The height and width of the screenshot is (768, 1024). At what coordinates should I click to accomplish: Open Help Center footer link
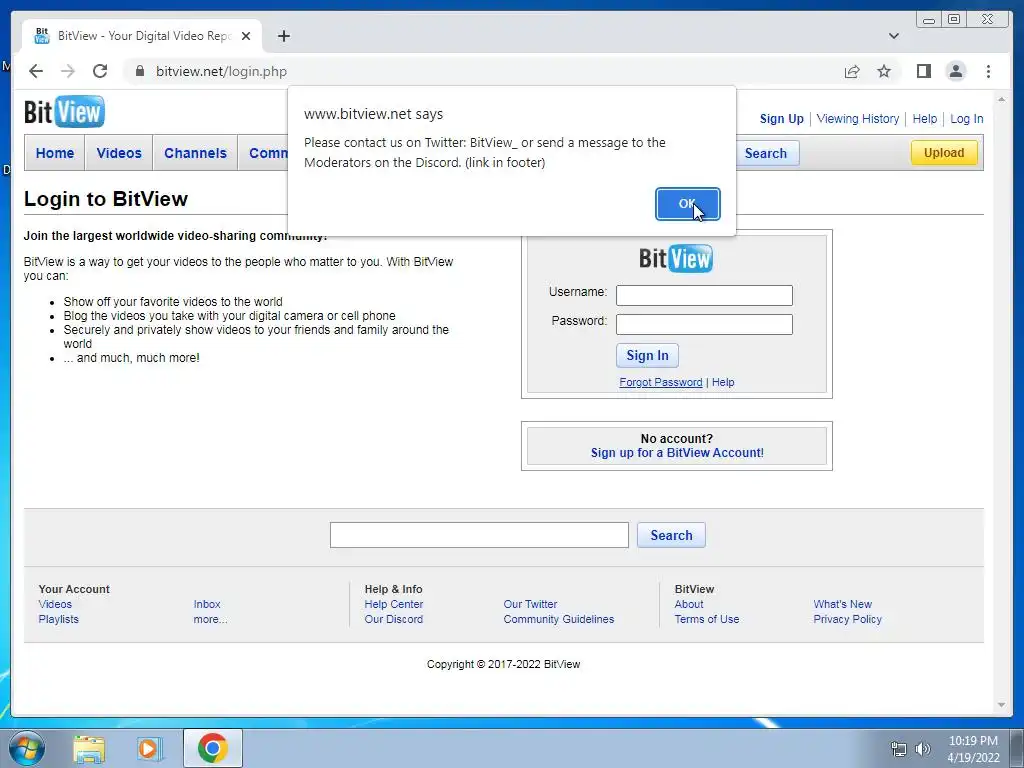(x=394, y=604)
